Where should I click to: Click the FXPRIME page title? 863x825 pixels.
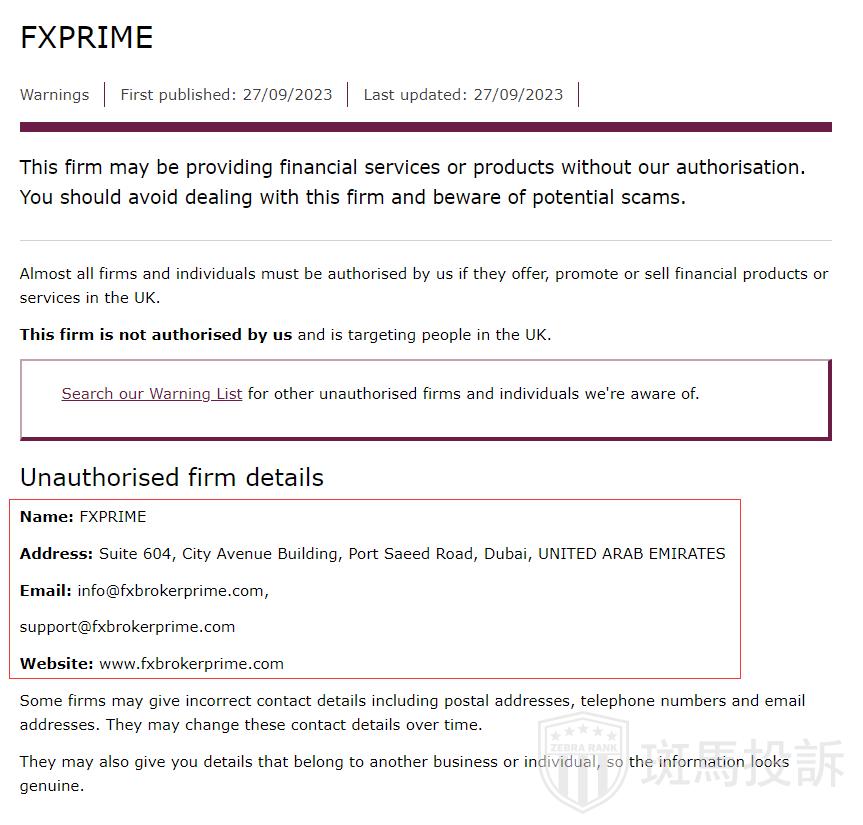[x=87, y=38]
